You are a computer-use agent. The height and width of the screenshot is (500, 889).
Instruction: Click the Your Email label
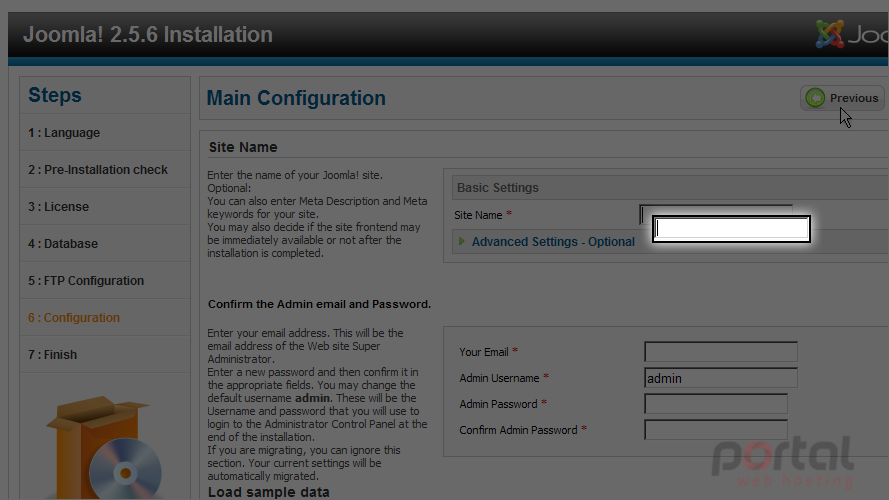click(484, 352)
